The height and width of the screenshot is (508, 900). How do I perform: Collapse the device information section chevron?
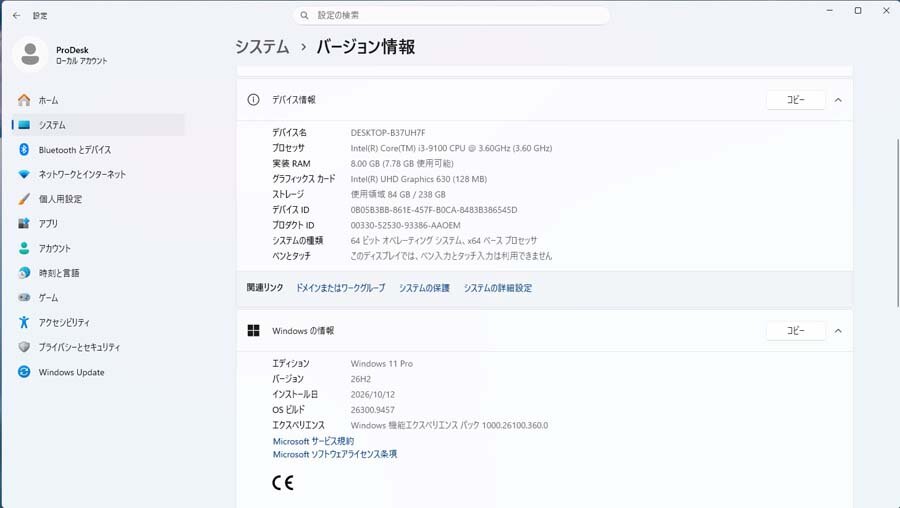[x=838, y=100]
